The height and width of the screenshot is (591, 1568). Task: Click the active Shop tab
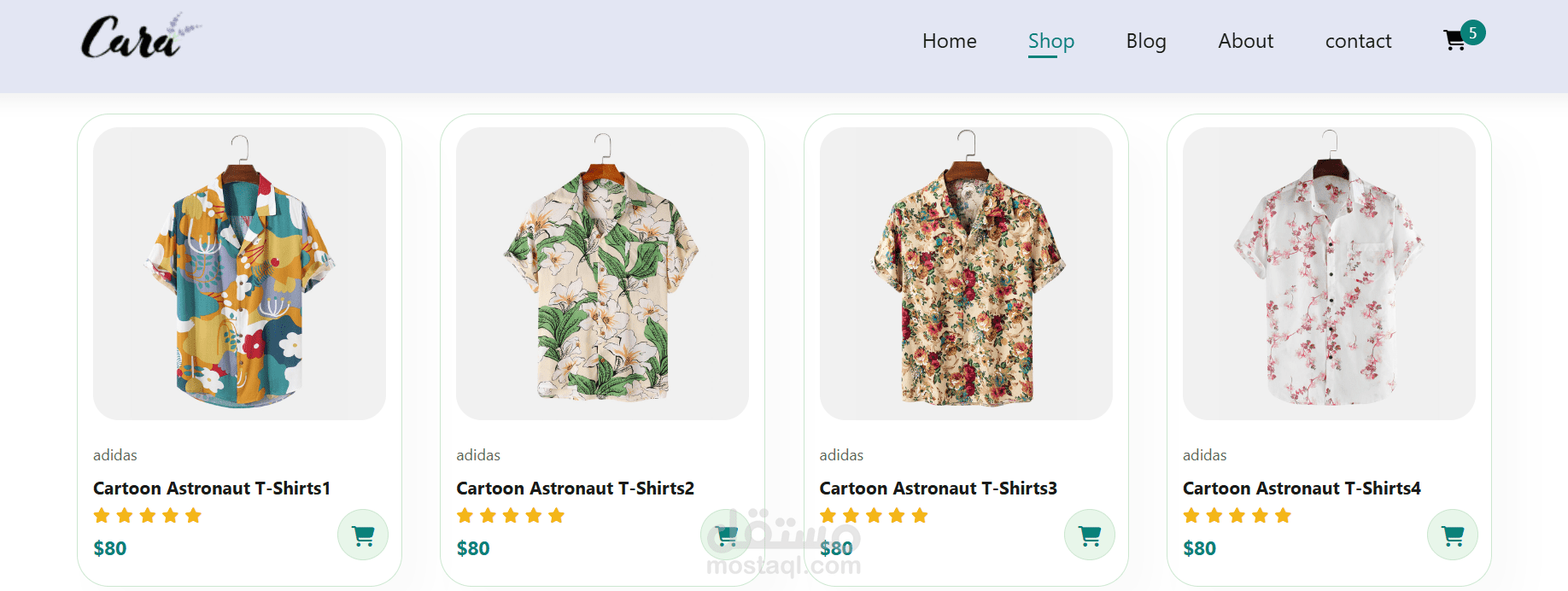click(x=1051, y=41)
